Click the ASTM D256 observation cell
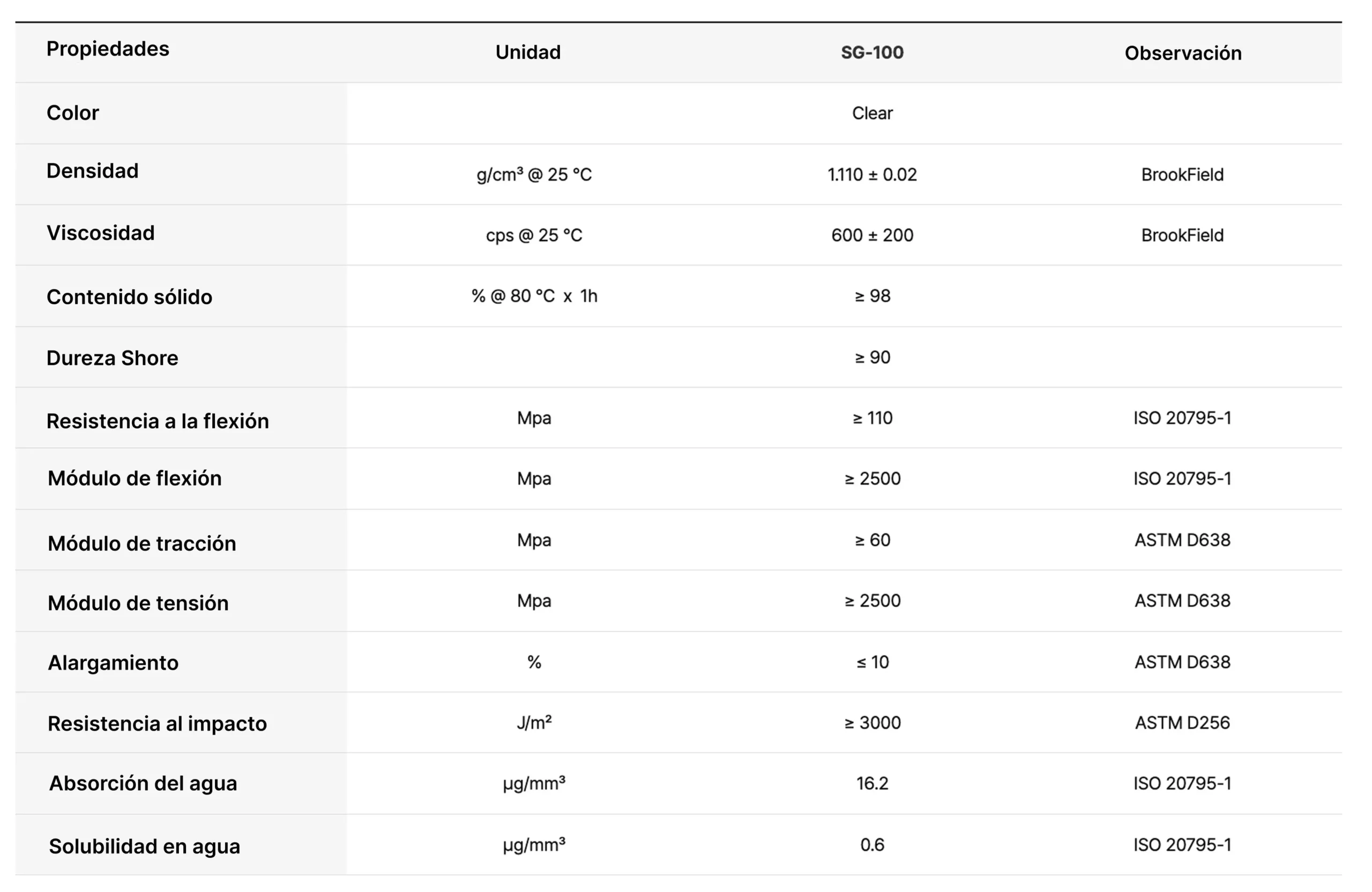The width and height of the screenshot is (1372, 892). 1182,723
